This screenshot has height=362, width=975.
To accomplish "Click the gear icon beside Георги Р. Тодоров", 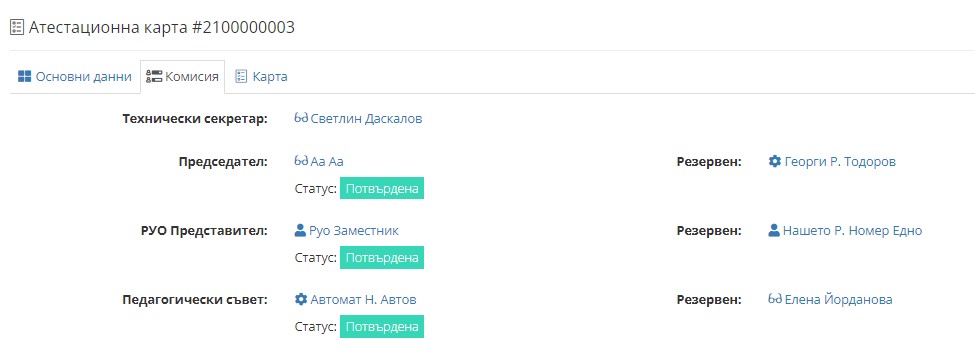I will coord(774,162).
